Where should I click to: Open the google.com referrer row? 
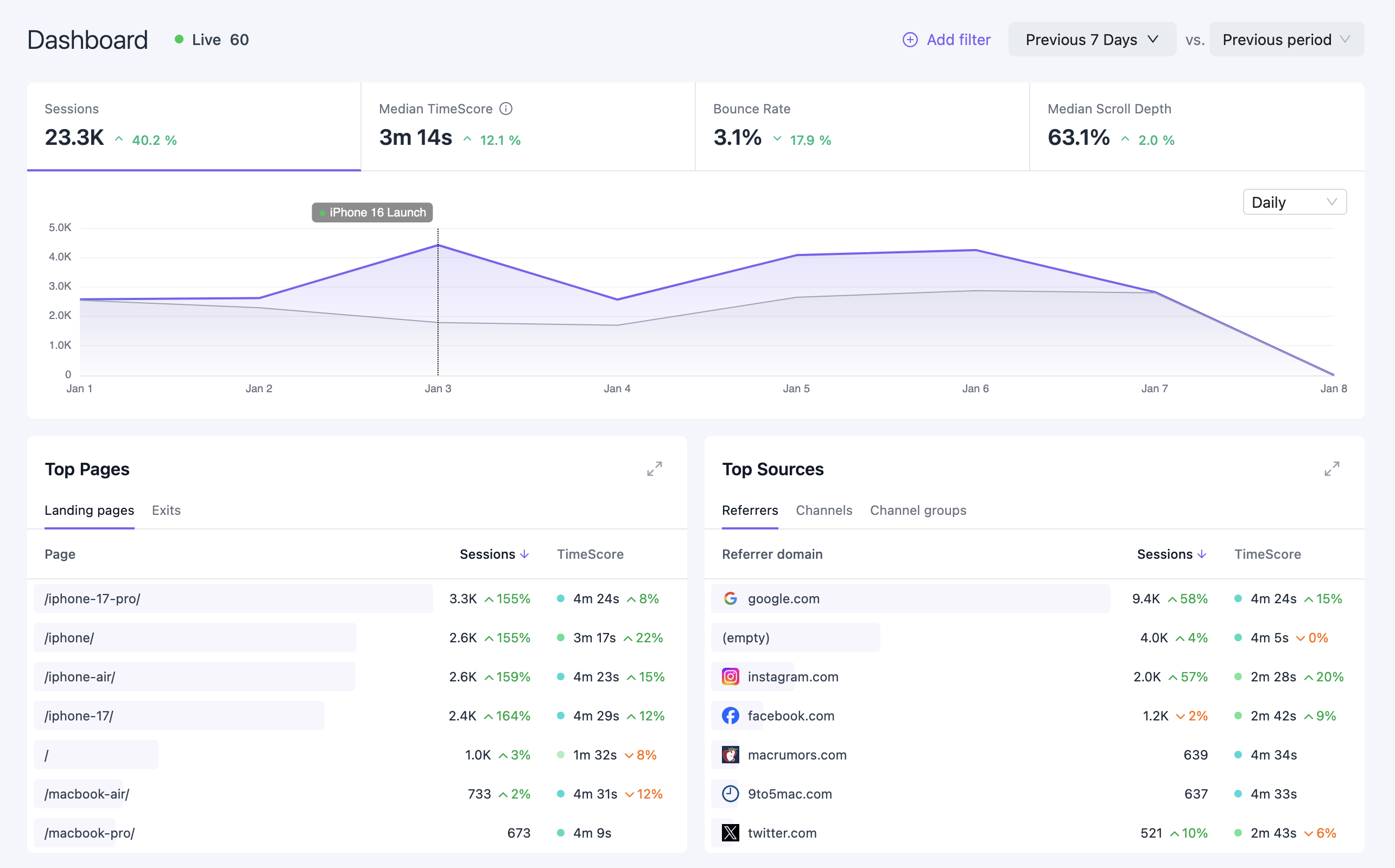pyautogui.click(x=1035, y=599)
